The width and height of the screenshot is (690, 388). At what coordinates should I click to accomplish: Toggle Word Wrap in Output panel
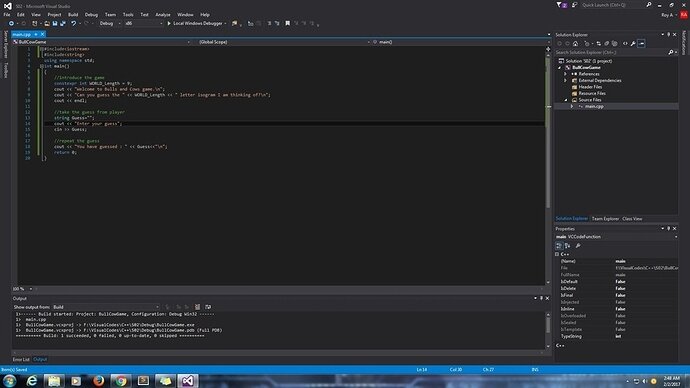click(208, 307)
